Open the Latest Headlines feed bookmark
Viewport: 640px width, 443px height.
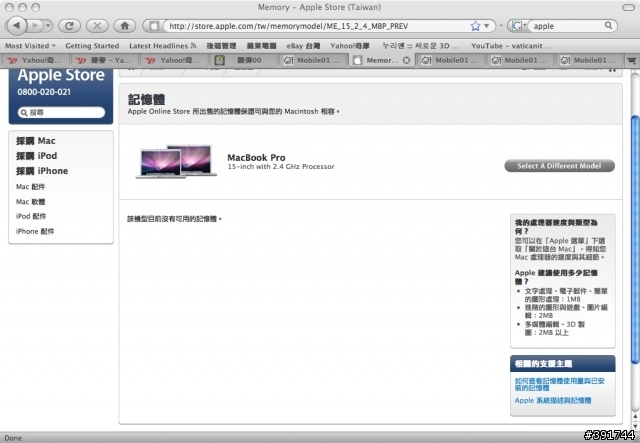162,46
